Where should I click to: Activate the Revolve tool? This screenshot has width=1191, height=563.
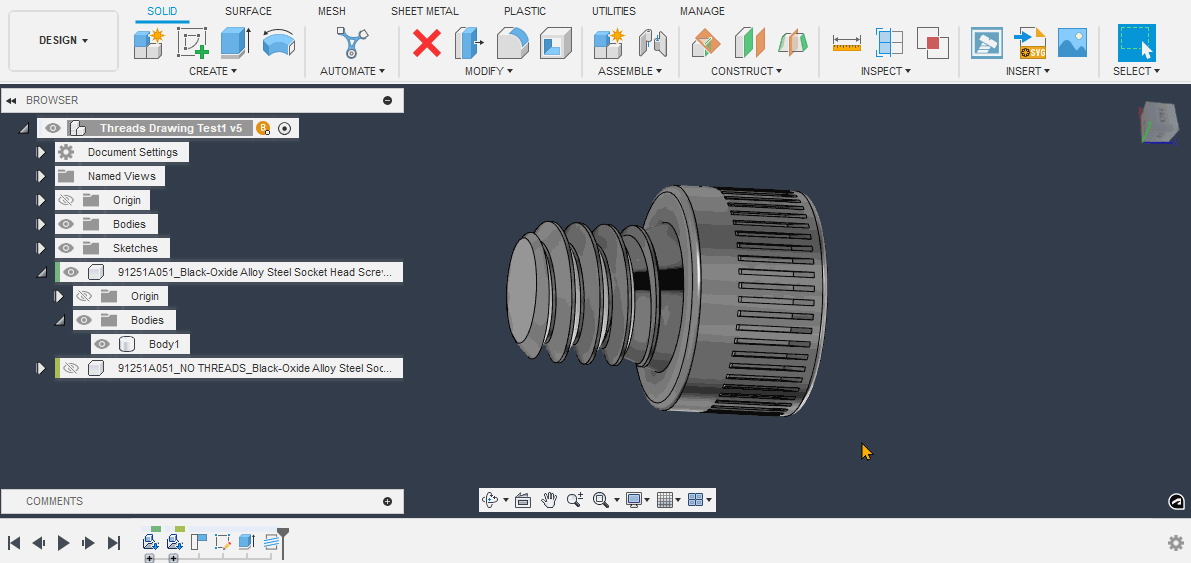279,43
